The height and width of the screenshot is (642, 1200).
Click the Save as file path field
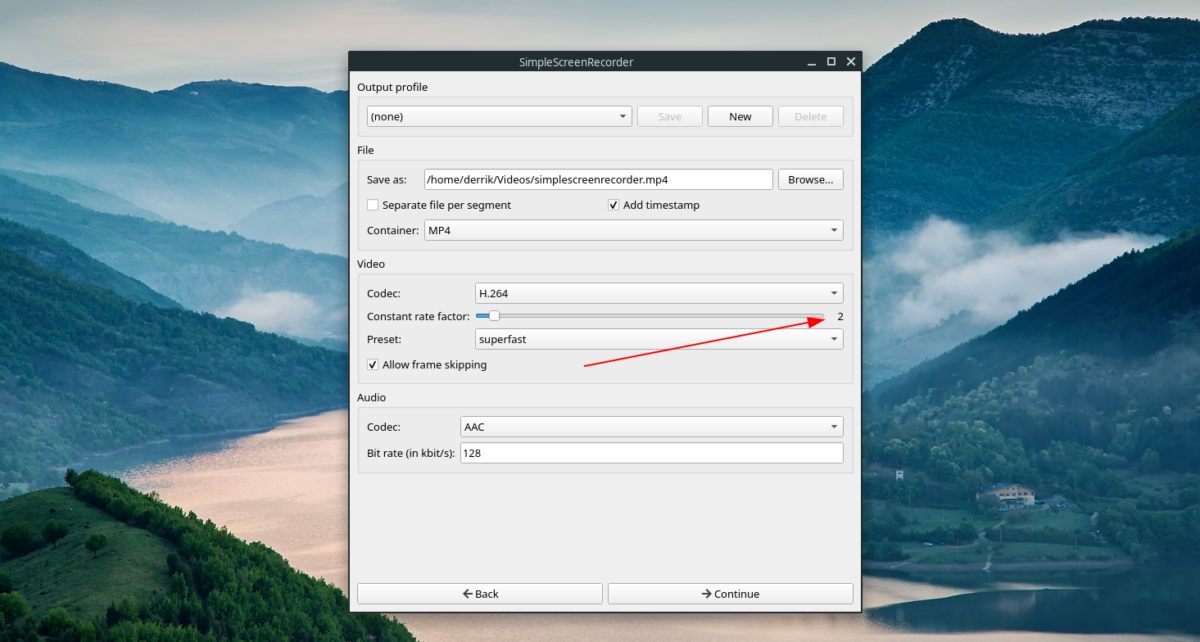[598, 180]
